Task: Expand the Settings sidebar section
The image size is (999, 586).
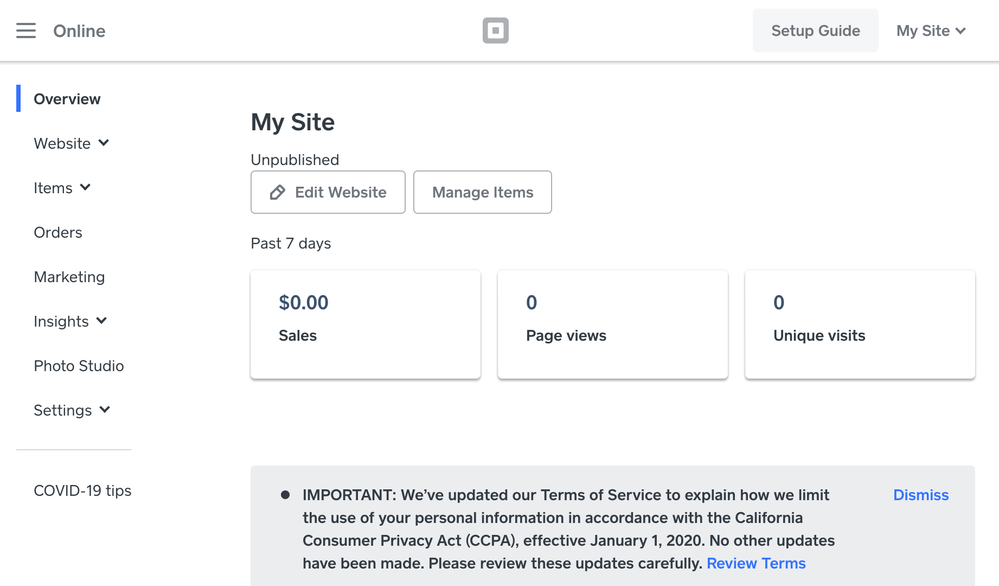Action: click(x=71, y=410)
